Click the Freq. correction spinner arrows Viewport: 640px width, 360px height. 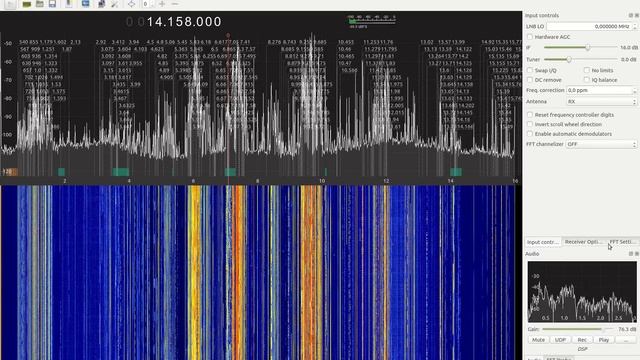(x=634, y=90)
